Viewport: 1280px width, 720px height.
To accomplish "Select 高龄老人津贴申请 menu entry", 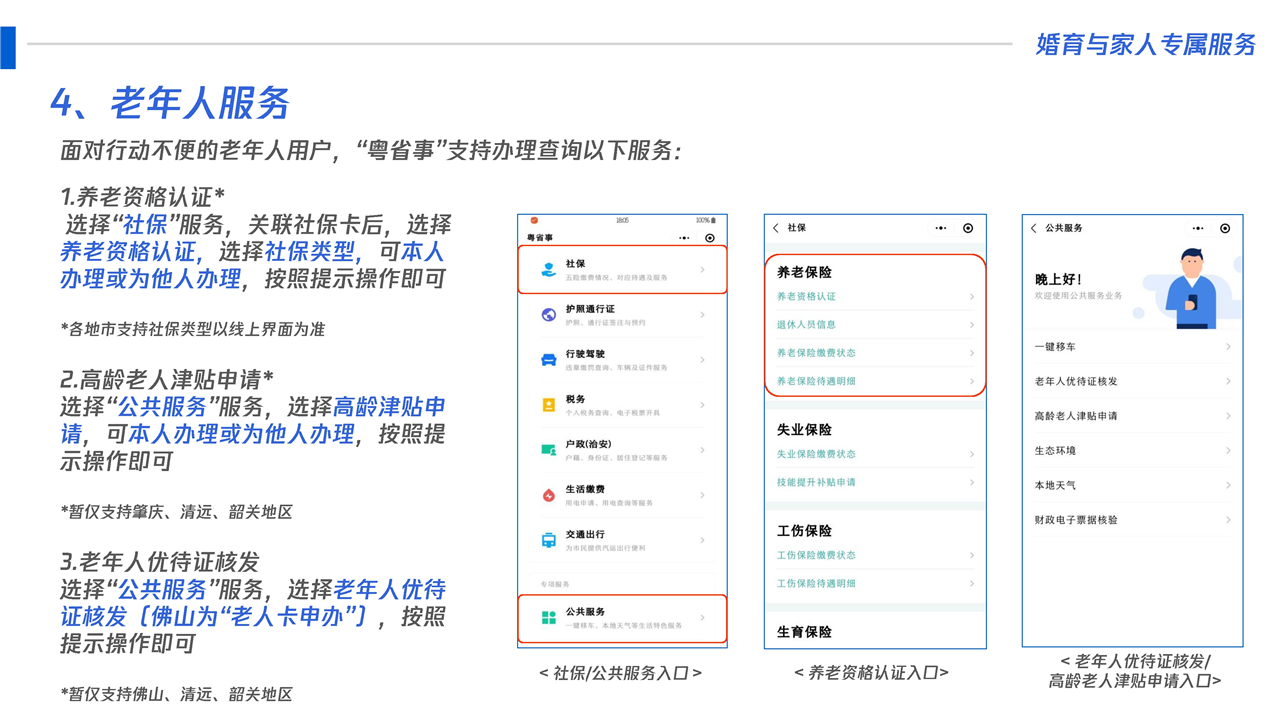I will [x=1076, y=416].
